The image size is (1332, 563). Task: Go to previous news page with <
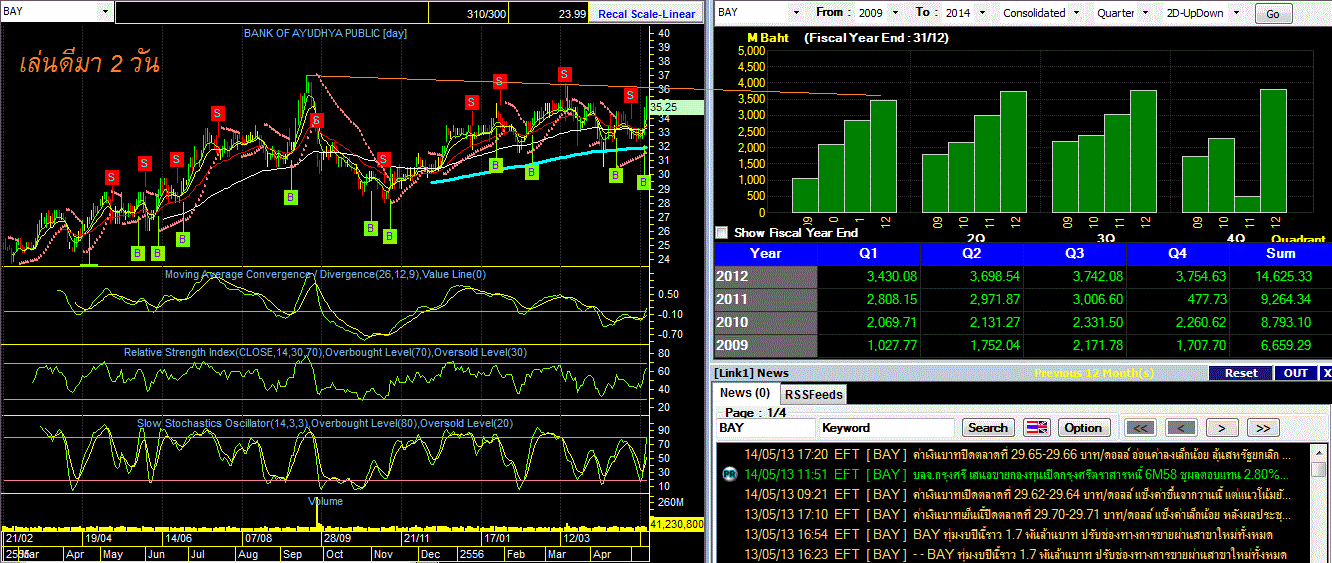point(1182,427)
